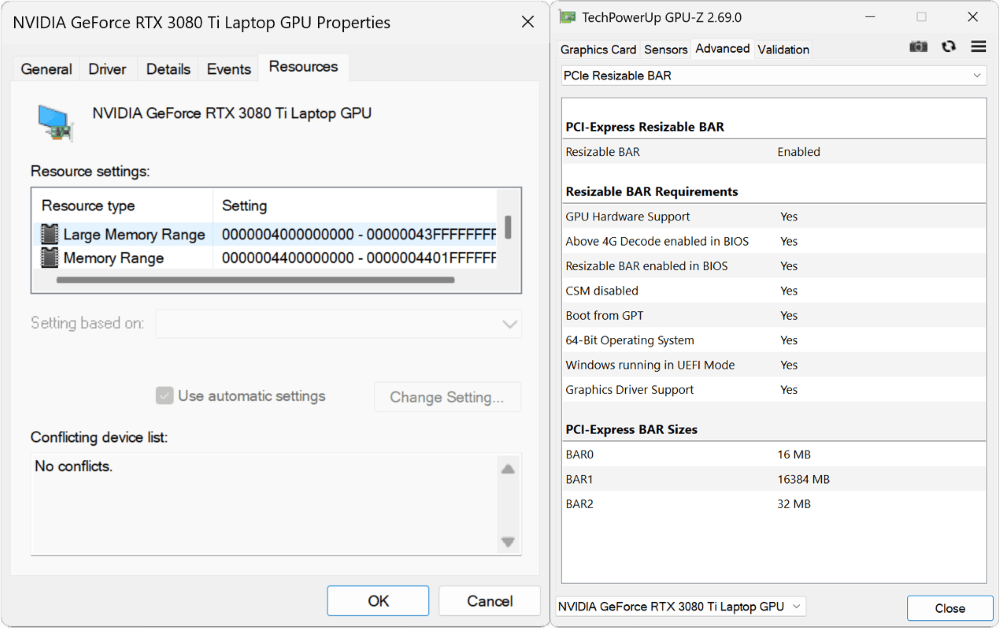1000x628 pixels.
Task: Click down arrow in Conflicting device list scrollbar
Action: point(508,542)
